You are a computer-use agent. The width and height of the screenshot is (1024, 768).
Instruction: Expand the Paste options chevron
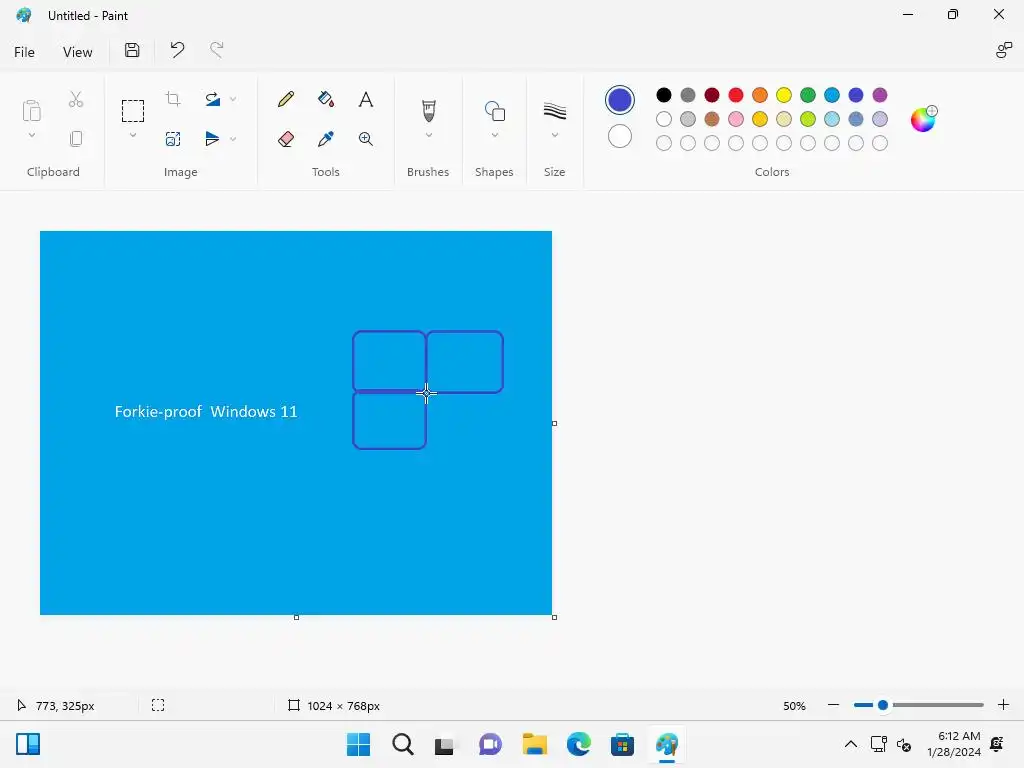tap(31, 136)
